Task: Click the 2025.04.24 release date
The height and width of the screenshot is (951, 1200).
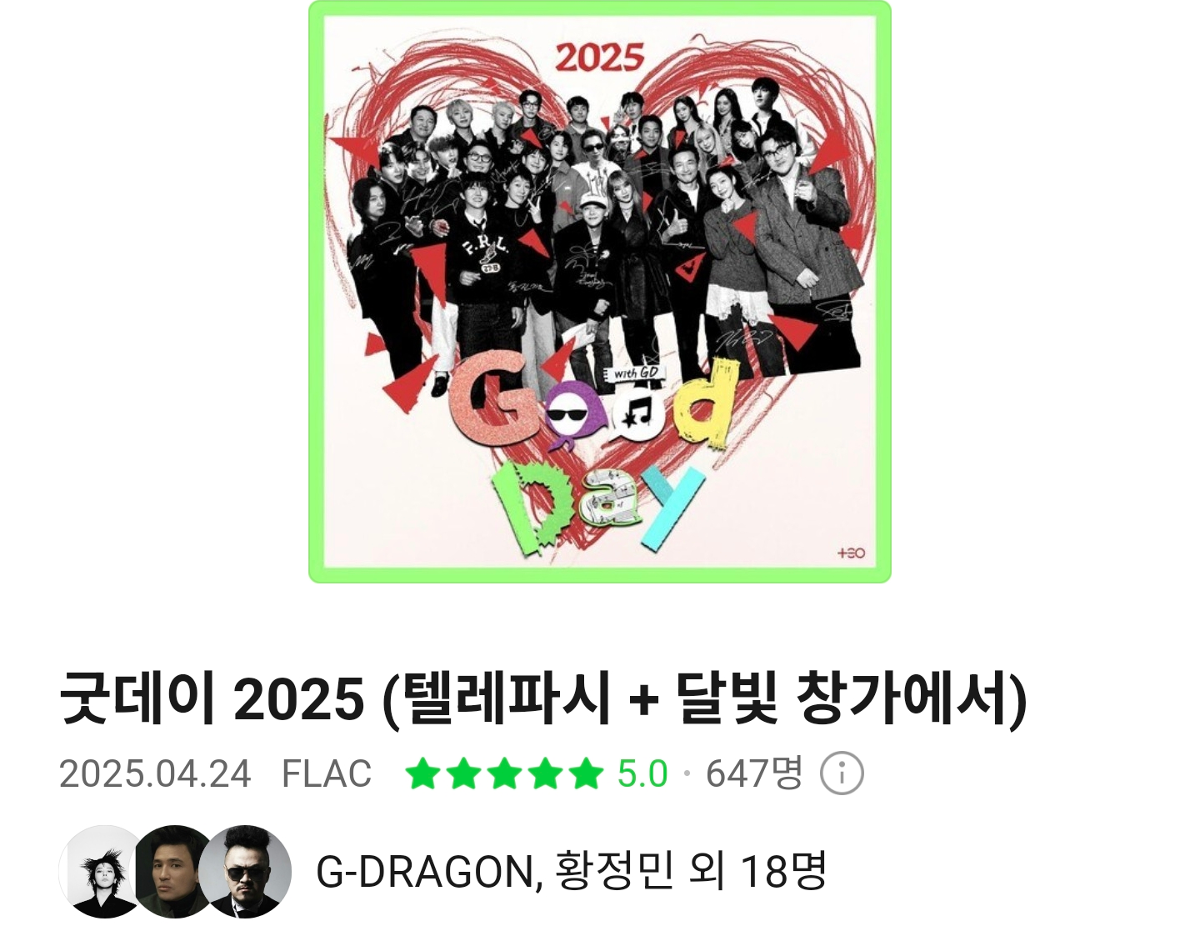Action: (x=155, y=774)
